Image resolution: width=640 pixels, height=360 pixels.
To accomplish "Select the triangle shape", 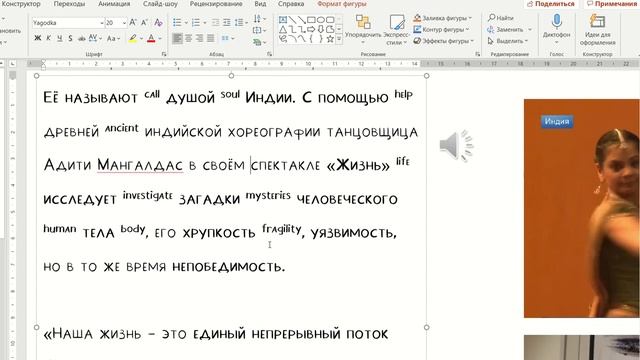I will (x=283, y=29).
